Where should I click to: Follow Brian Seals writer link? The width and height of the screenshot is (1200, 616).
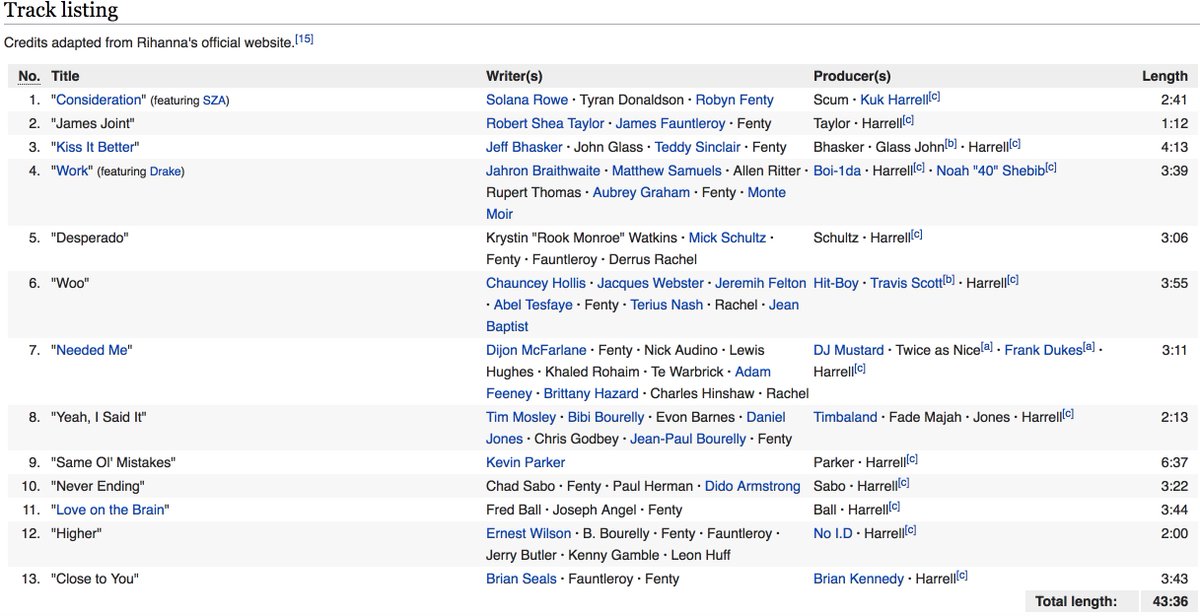522,578
